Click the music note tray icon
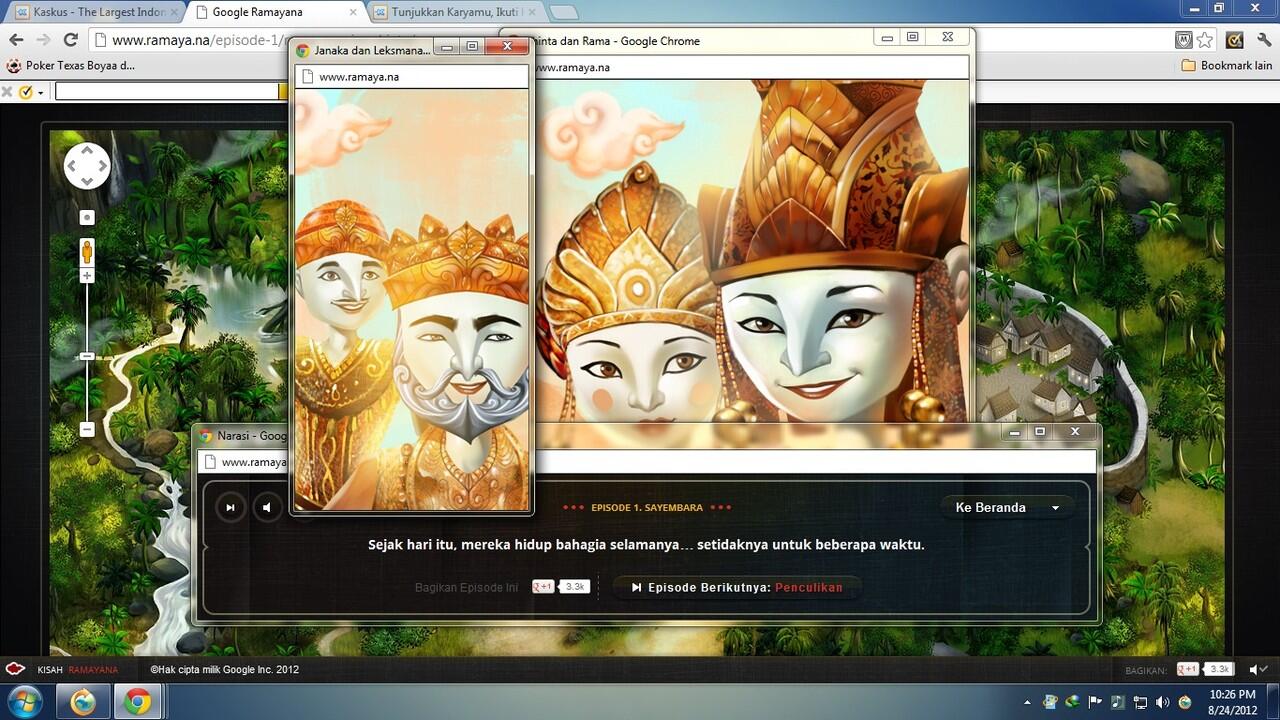1280x720 pixels. point(1117,702)
